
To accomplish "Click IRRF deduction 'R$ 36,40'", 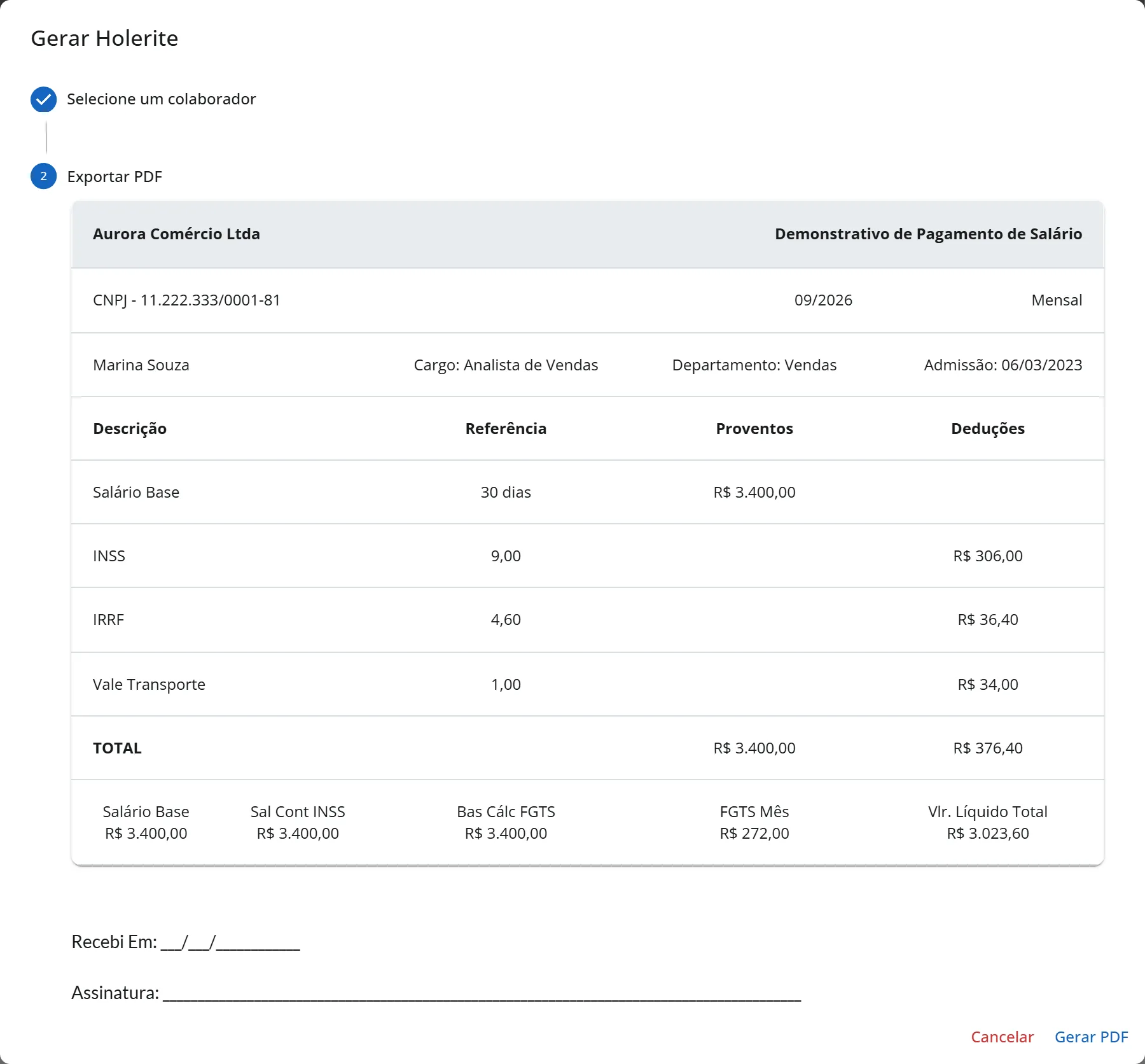I will tap(988, 620).
